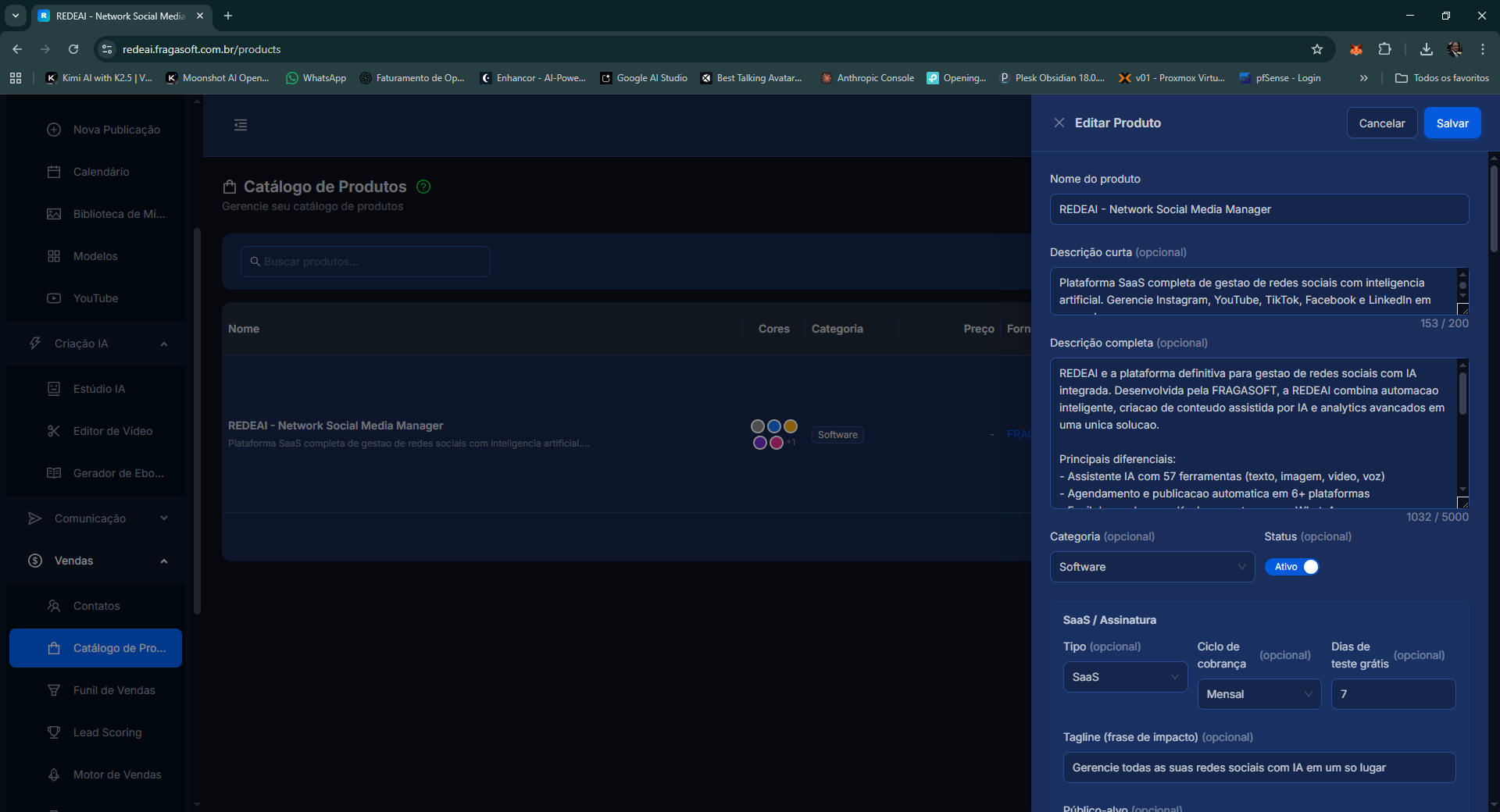Image resolution: width=1500 pixels, height=812 pixels.
Task: Click the Nova Publicação plus icon
Action: point(54,130)
